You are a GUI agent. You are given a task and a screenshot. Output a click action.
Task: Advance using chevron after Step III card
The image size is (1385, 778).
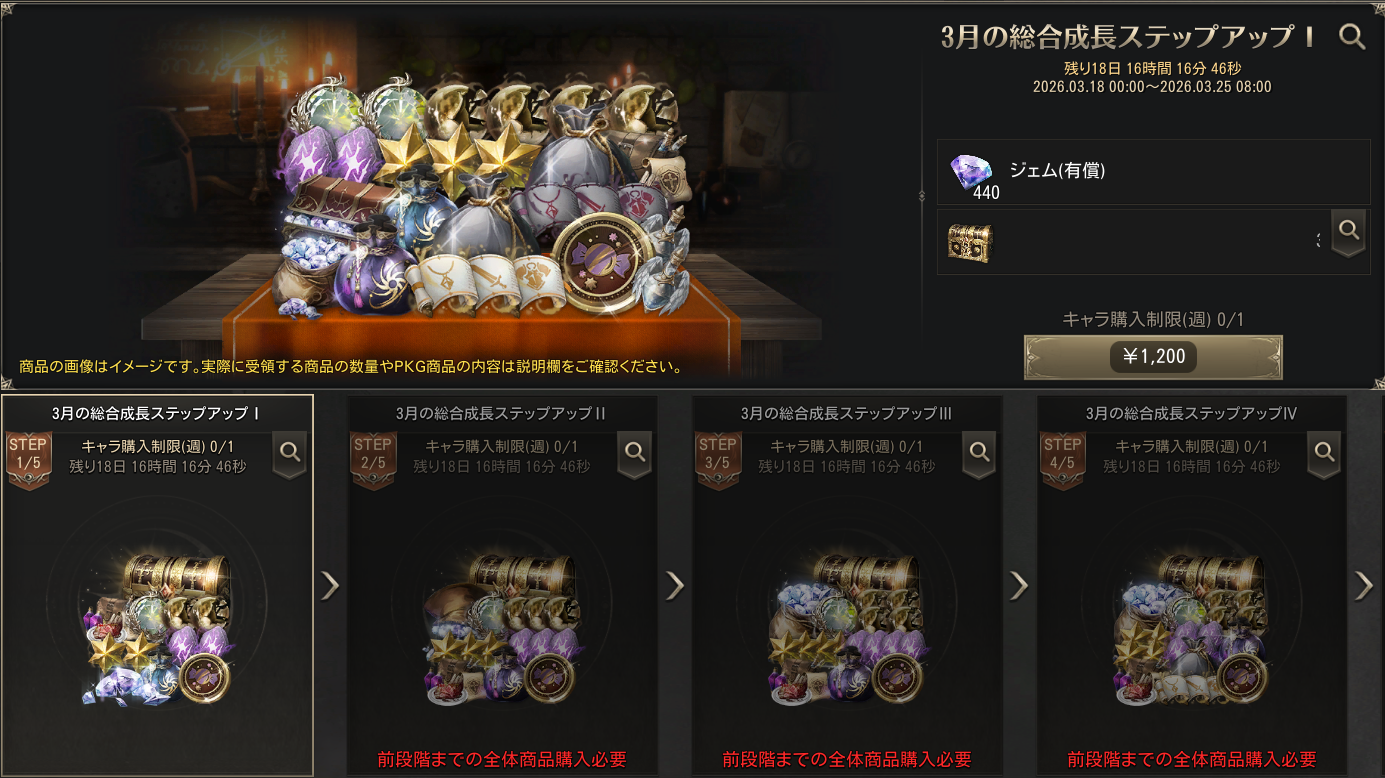pos(1020,585)
